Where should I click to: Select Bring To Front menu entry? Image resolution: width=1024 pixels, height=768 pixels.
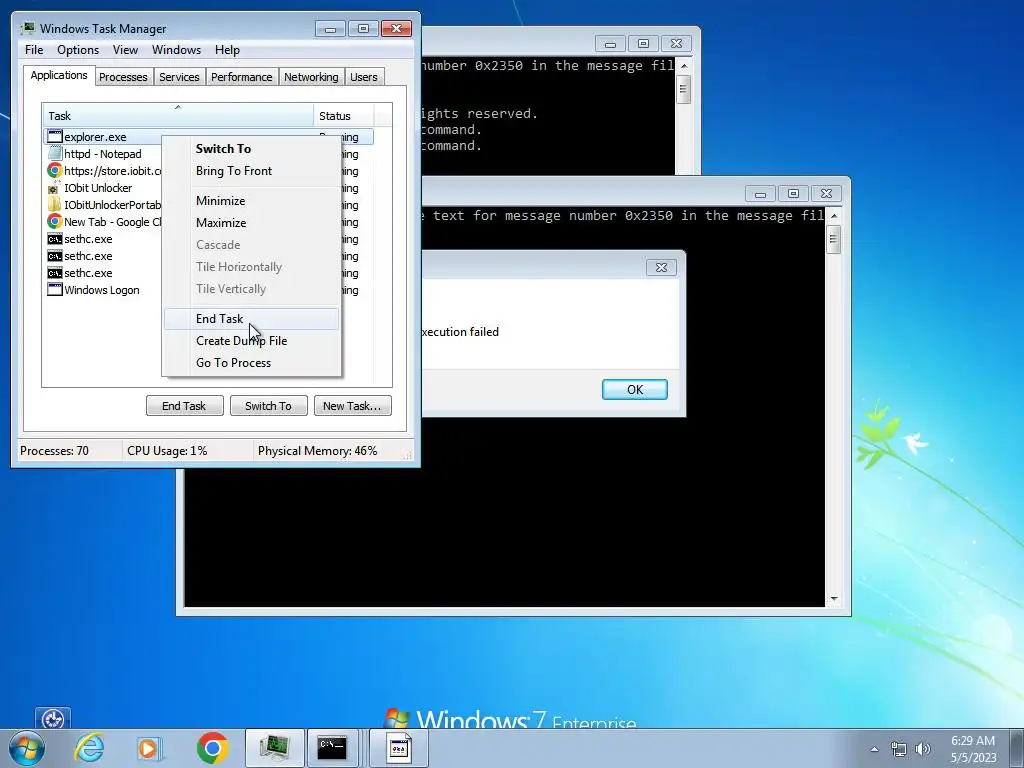tap(234, 171)
